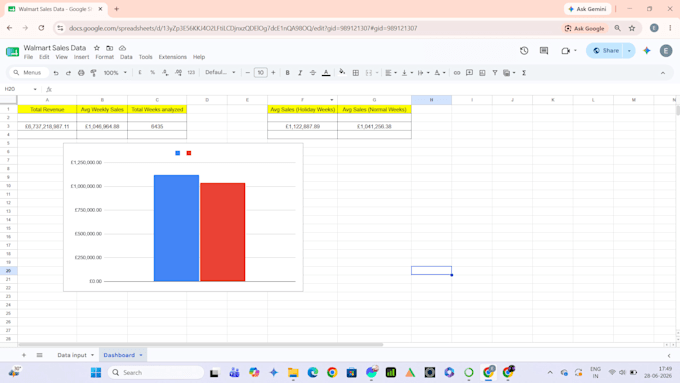Open the Windows Start menu
This screenshot has height=383, width=680.
click(96, 373)
